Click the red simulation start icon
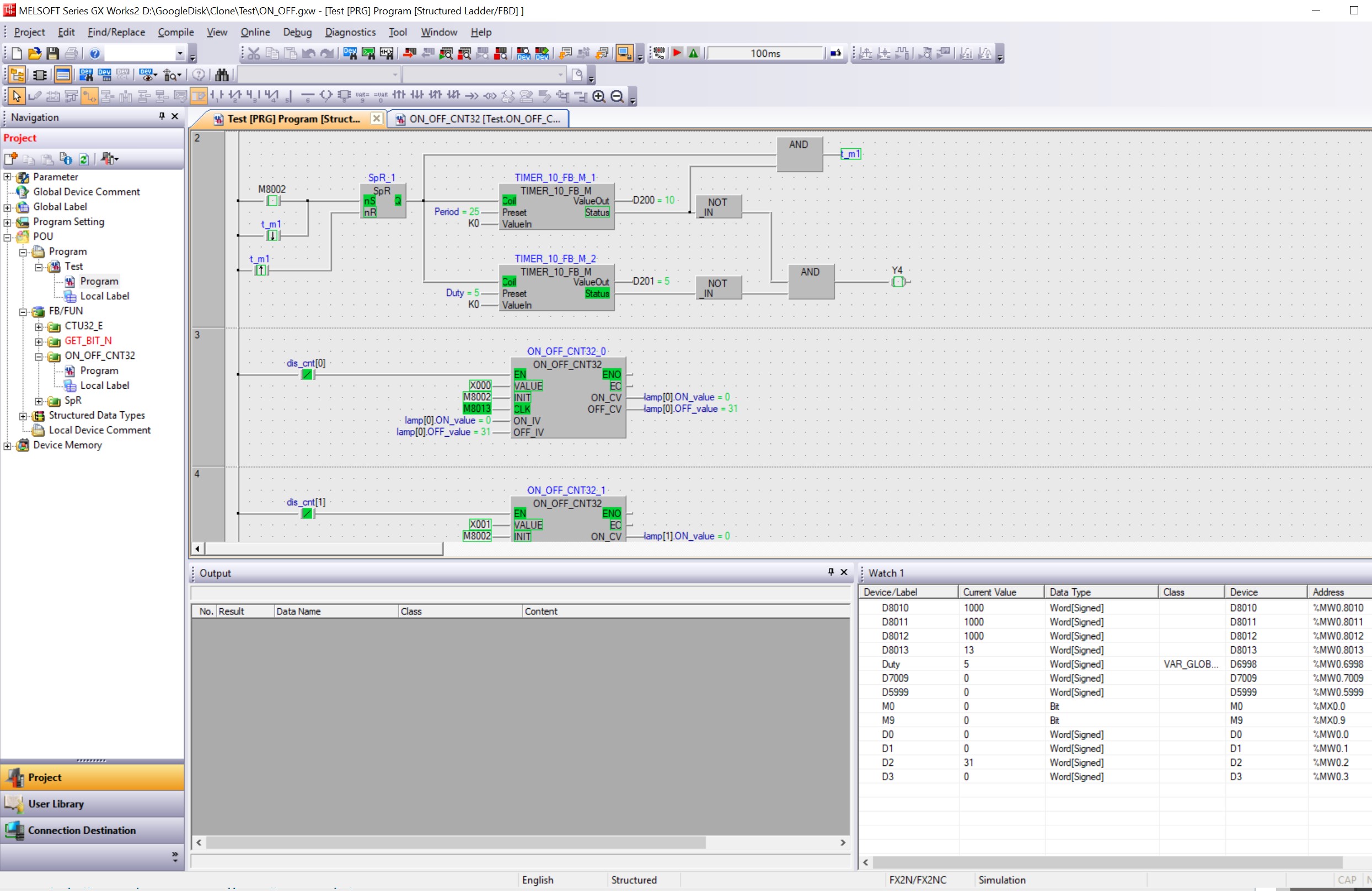 [677, 53]
